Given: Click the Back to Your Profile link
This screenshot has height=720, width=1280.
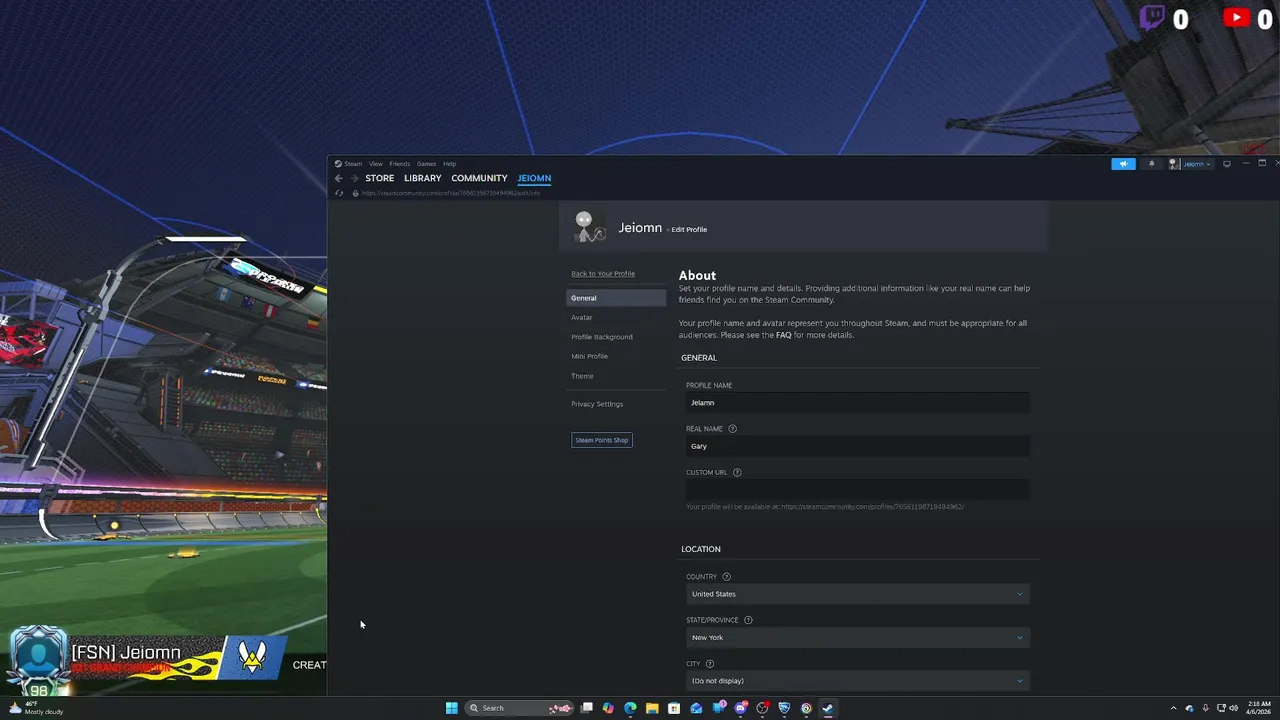Looking at the screenshot, I should click(x=603, y=274).
